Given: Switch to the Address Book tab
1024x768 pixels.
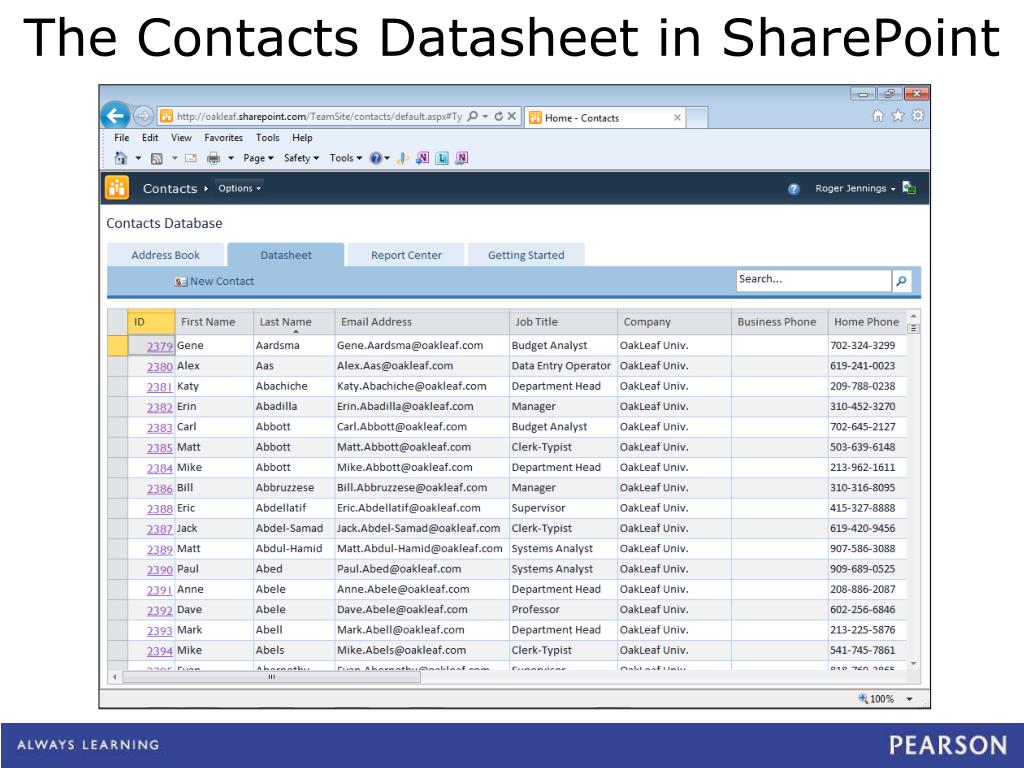Looking at the screenshot, I should (165, 255).
